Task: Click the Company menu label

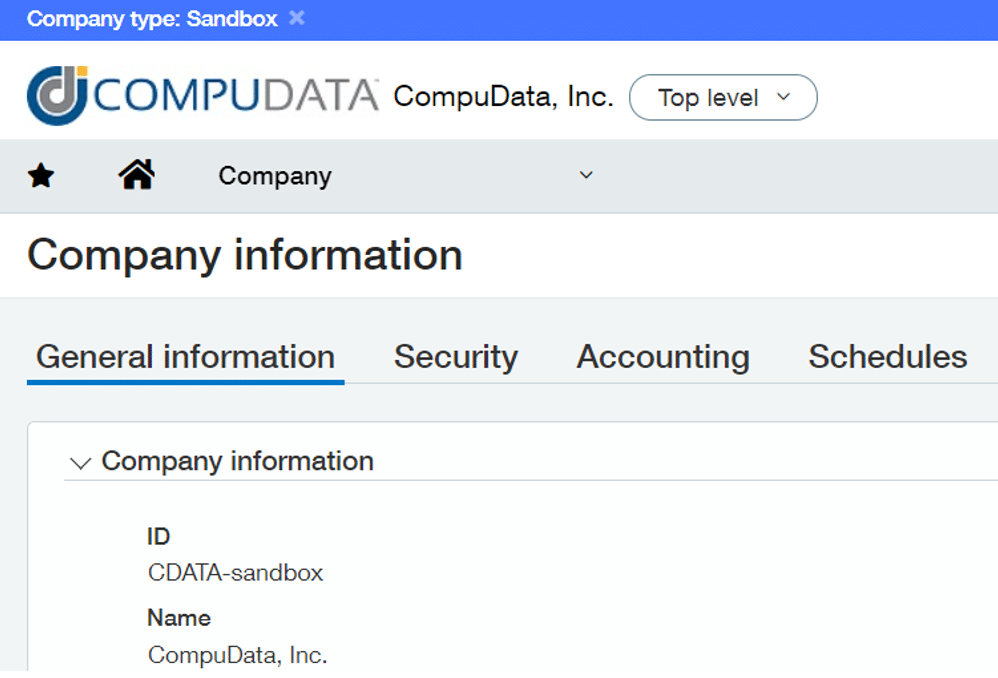Action: pos(274,176)
